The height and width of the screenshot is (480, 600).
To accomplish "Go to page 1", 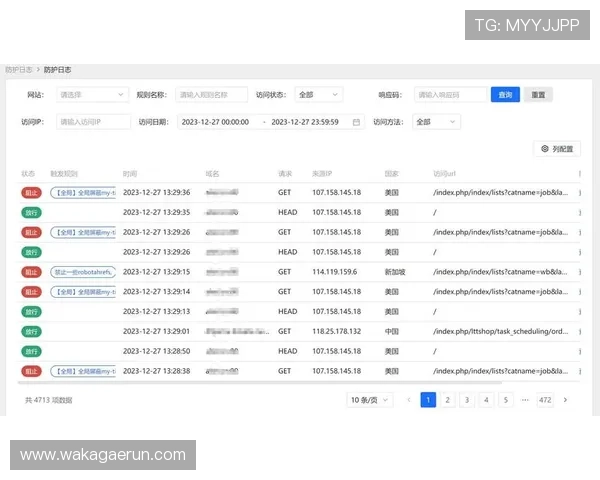I will 428,400.
